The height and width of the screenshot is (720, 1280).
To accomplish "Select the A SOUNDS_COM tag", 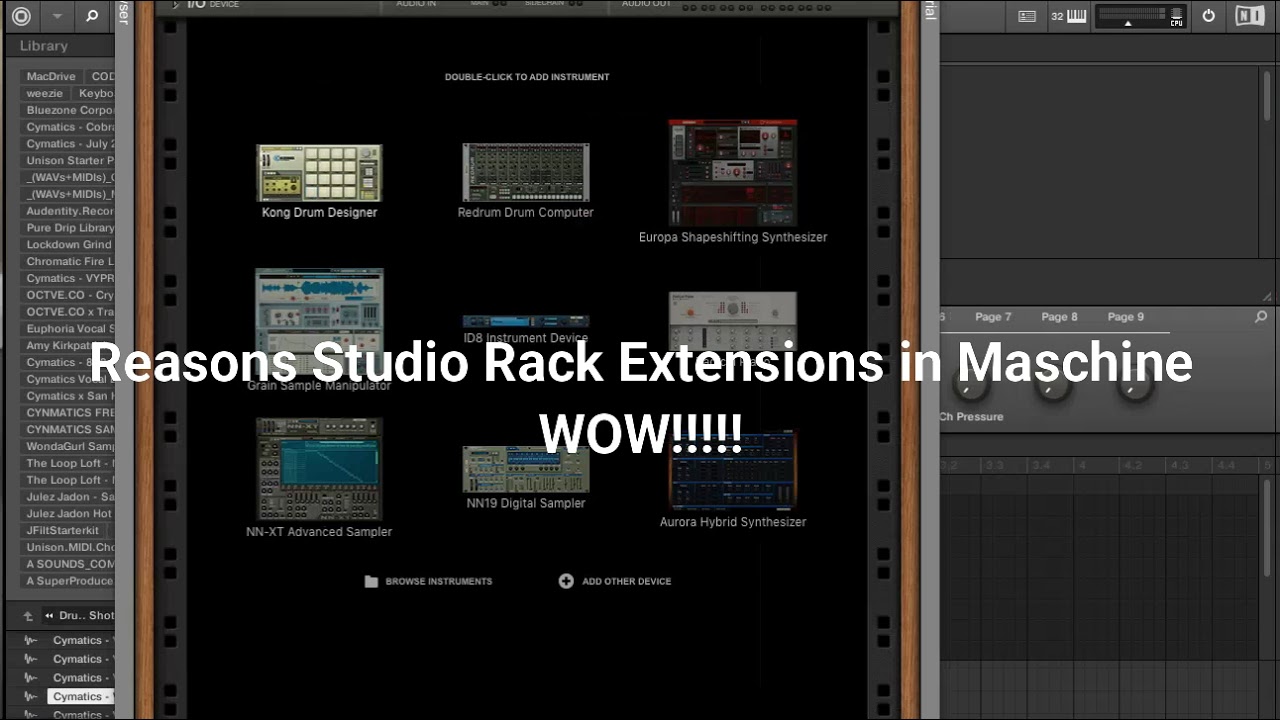I will (69, 564).
